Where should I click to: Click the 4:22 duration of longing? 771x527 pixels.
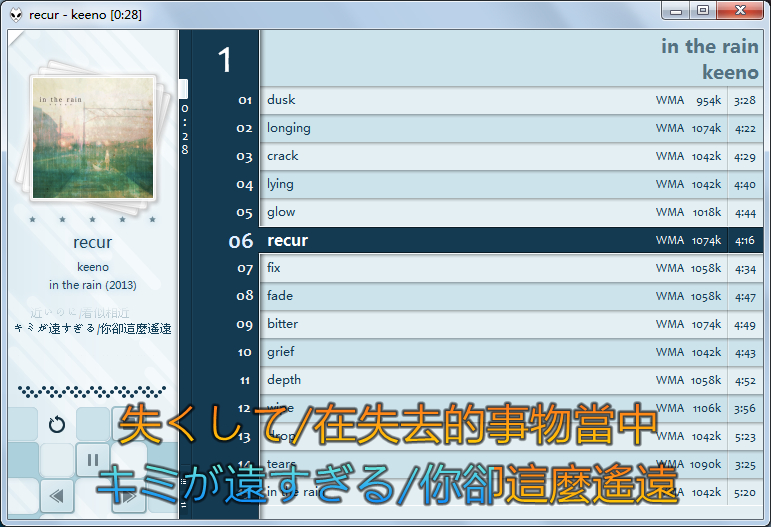(745, 129)
